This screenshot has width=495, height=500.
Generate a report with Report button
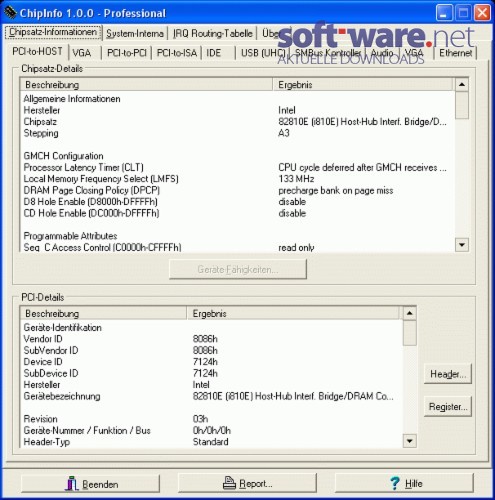[x=247, y=483]
